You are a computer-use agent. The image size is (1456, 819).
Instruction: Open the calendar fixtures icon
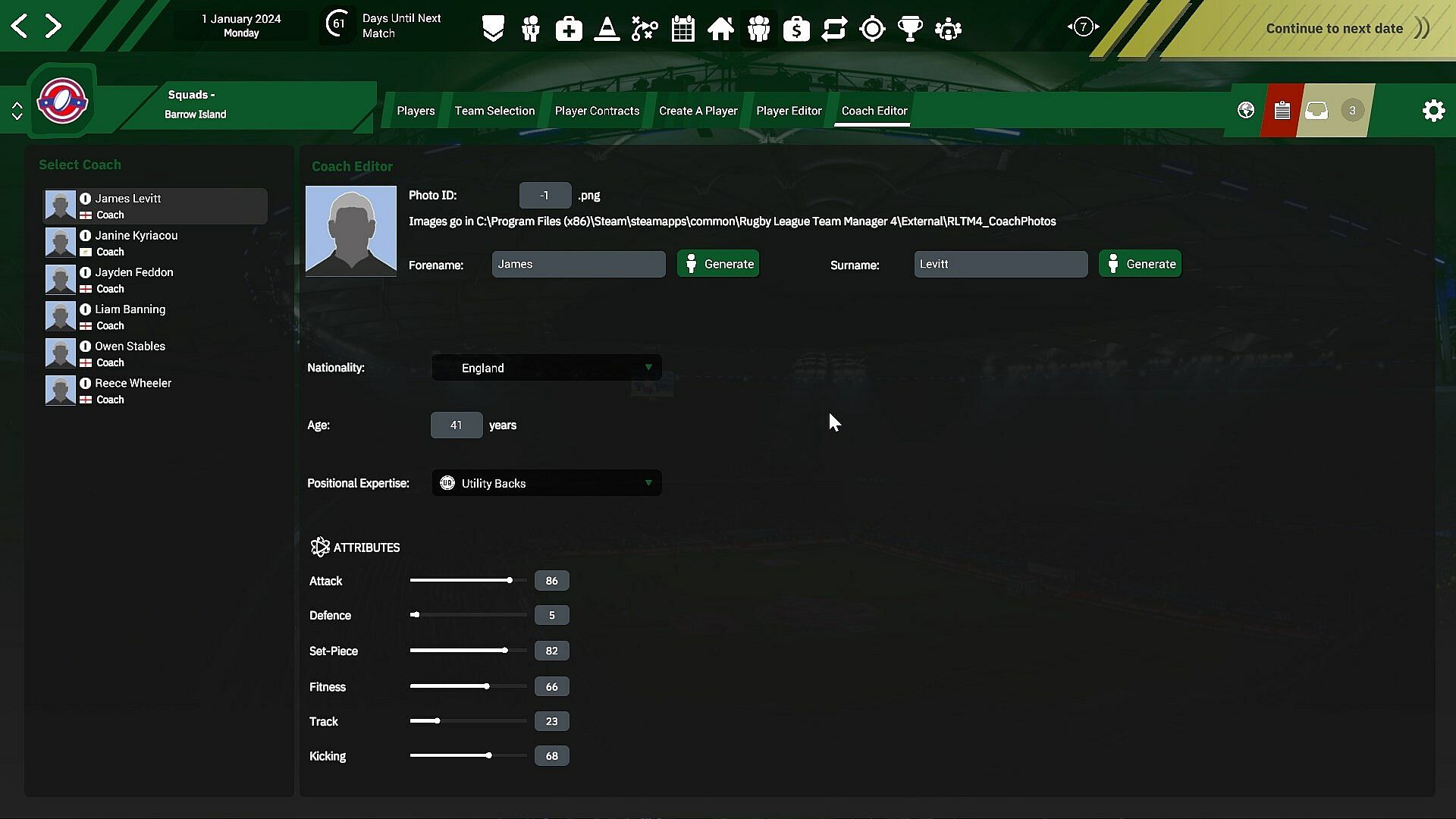click(682, 29)
